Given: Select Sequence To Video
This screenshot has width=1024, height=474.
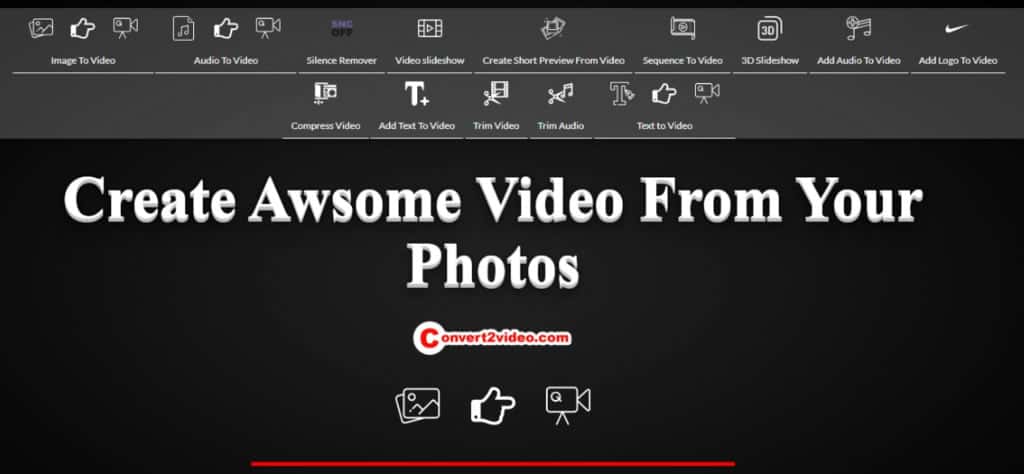Looking at the screenshot, I should [x=682, y=61].
